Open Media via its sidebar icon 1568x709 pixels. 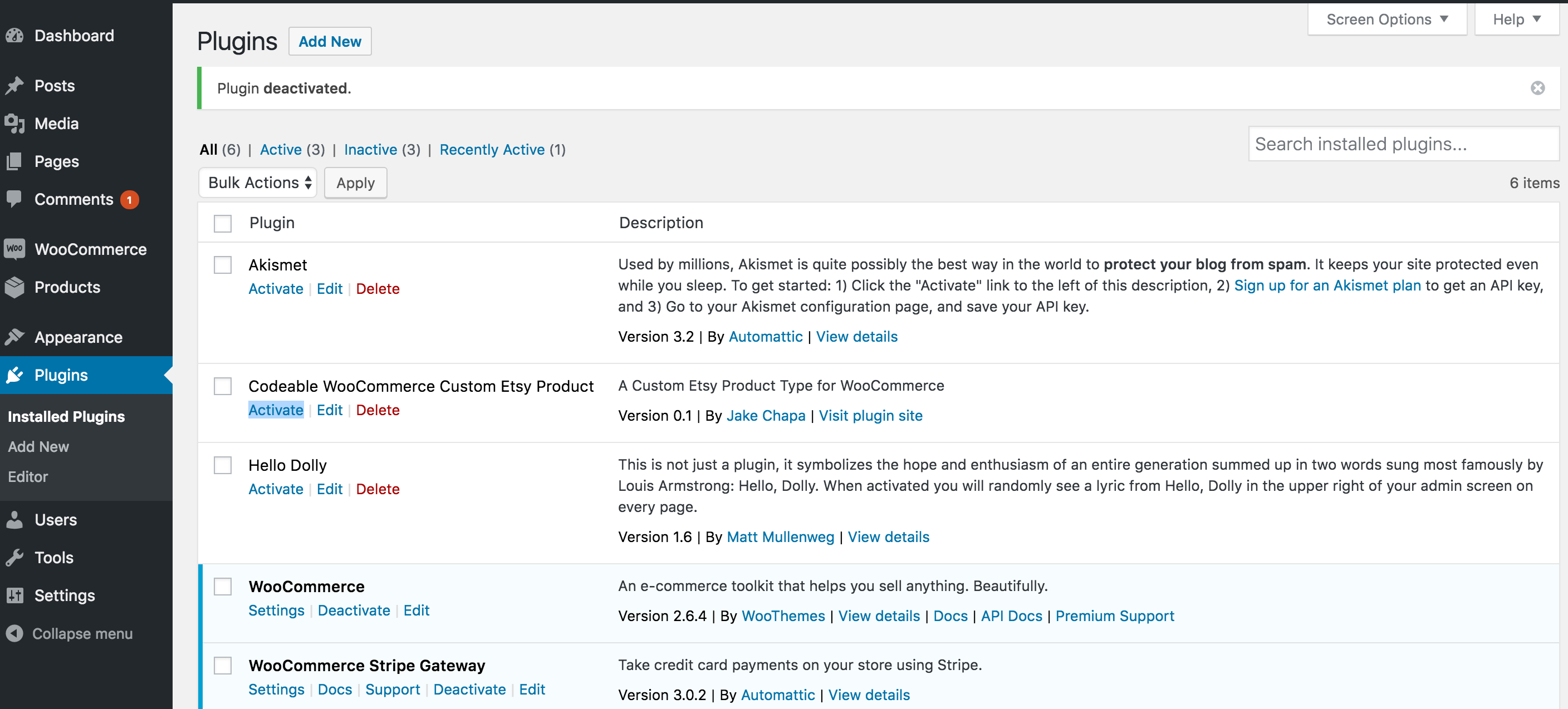[x=14, y=124]
